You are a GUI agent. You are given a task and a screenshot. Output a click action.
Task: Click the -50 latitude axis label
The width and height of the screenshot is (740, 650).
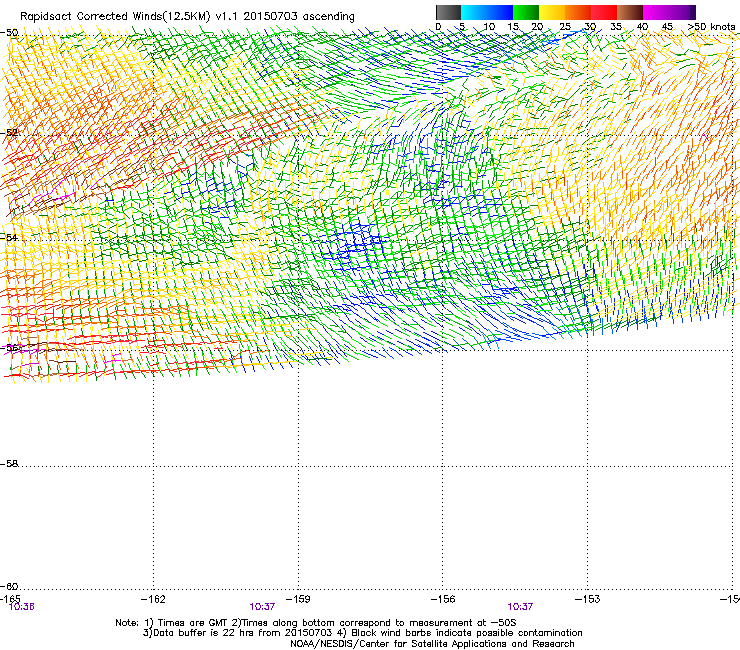[9, 33]
